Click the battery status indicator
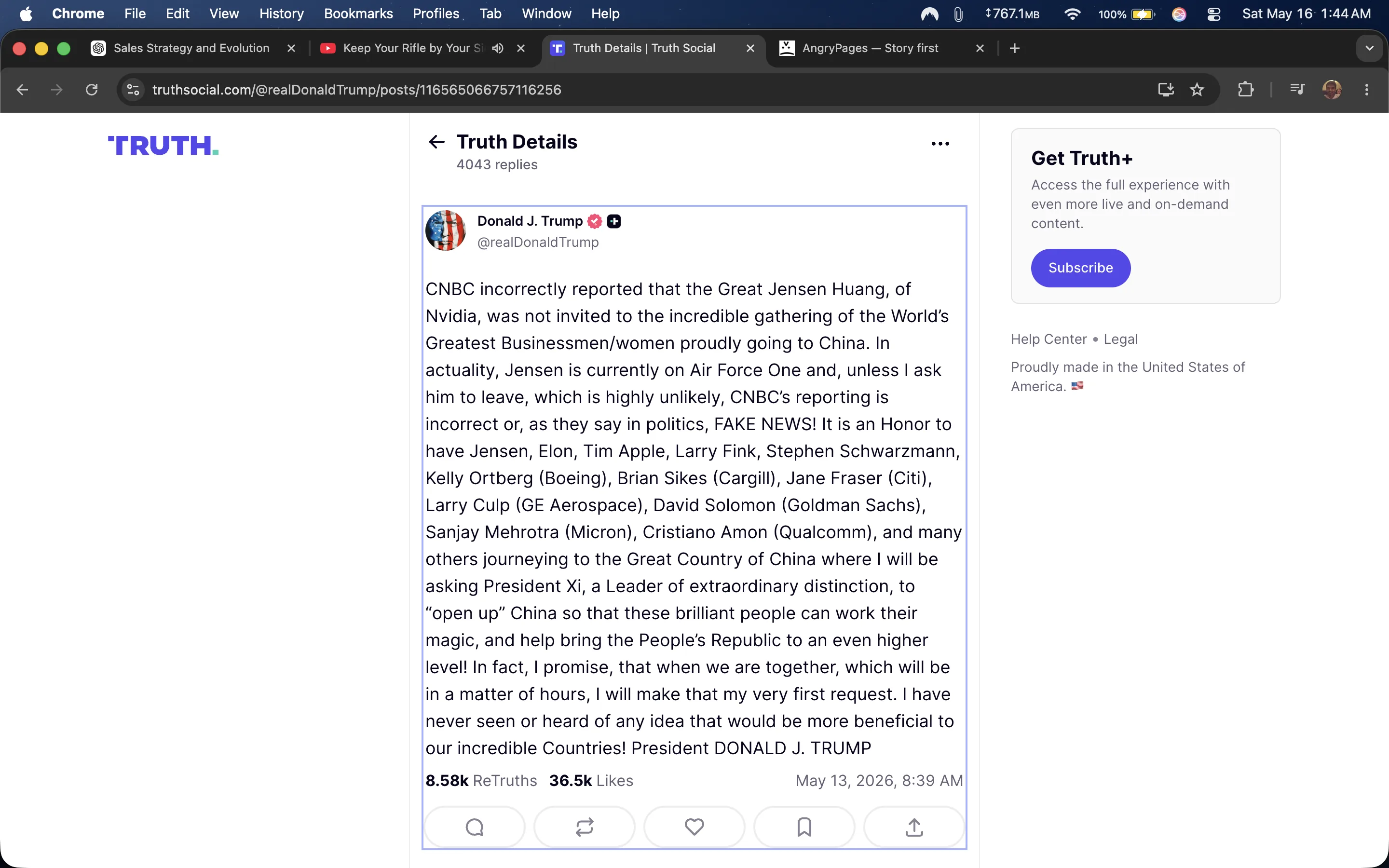Screen dimensions: 1389x868 tap(1126, 14)
